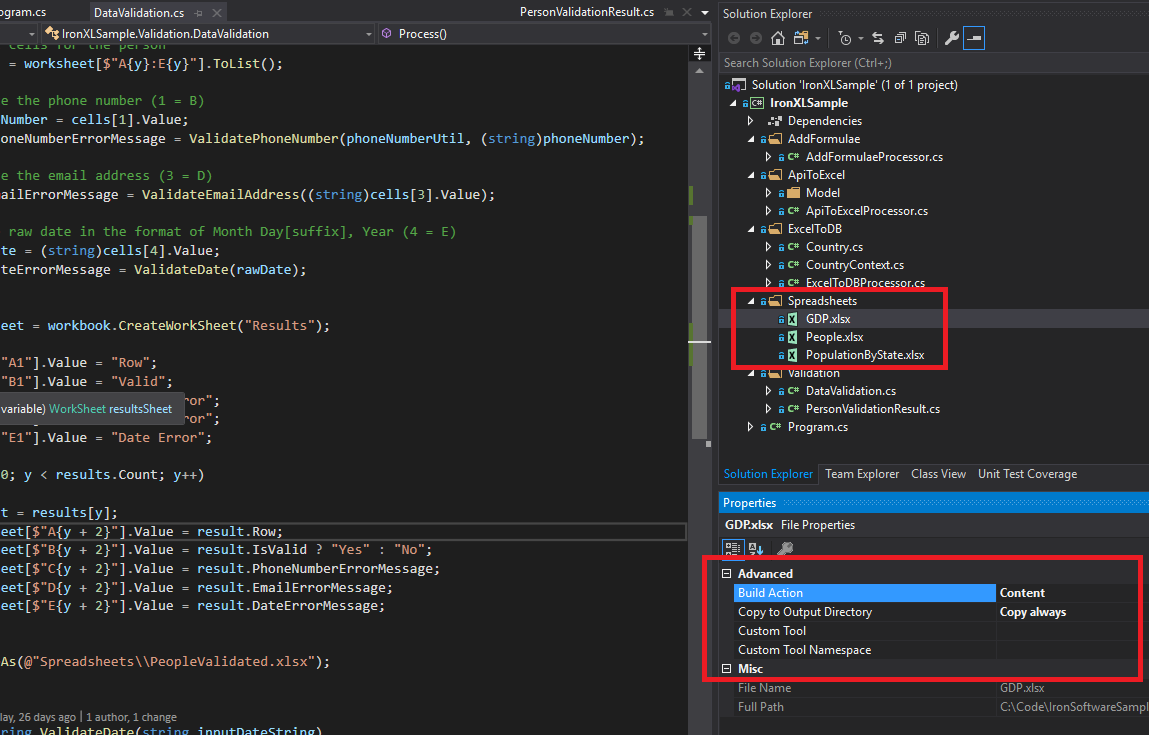Select People.xlsx Excel file icon
Viewport: 1149px width, 735px height.
tap(792, 337)
